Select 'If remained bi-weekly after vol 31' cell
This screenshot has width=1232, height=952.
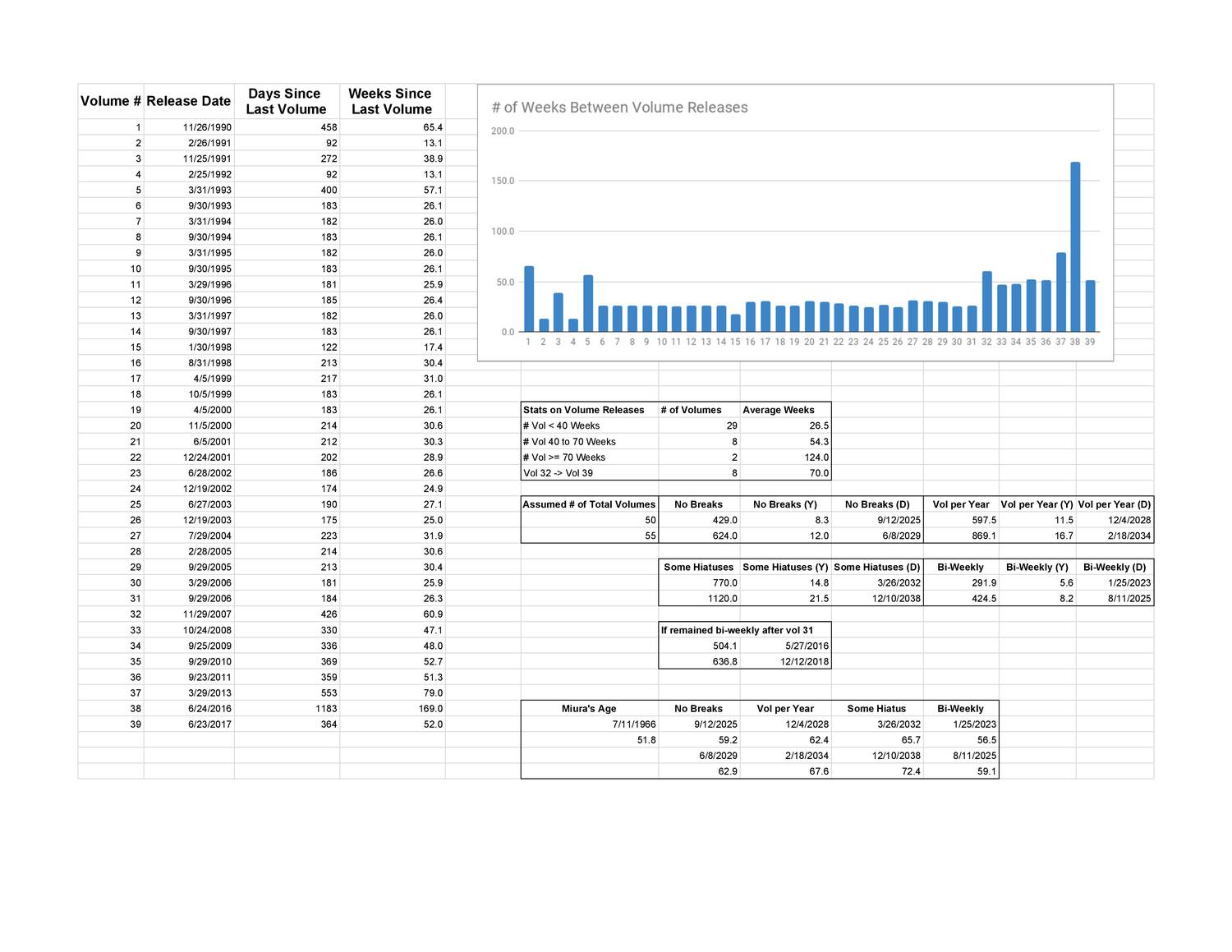744,630
